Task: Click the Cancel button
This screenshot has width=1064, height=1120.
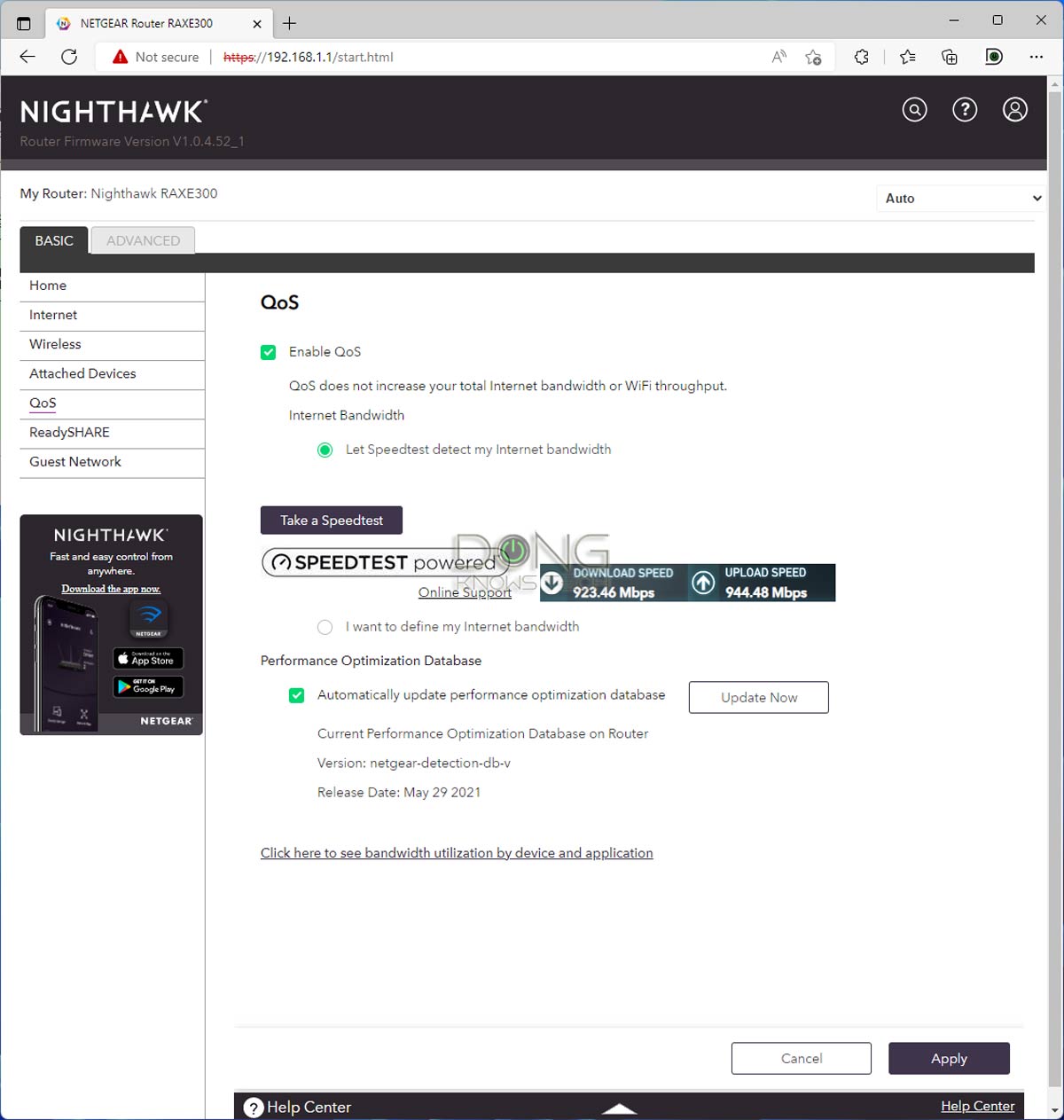Action: click(802, 1058)
